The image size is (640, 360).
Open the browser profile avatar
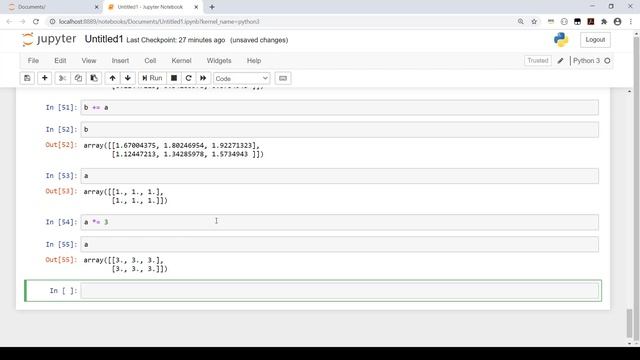point(618,22)
